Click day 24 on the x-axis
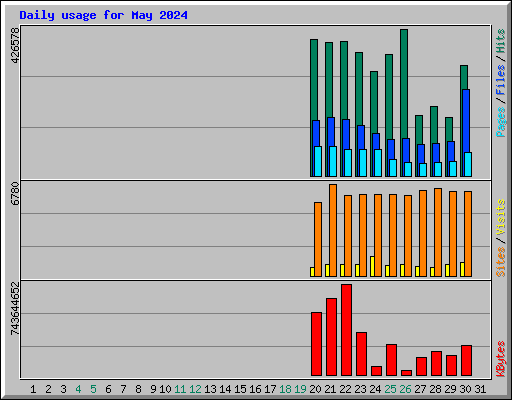The height and width of the screenshot is (400, 512). pyautogui.click(x=375, y=389)
